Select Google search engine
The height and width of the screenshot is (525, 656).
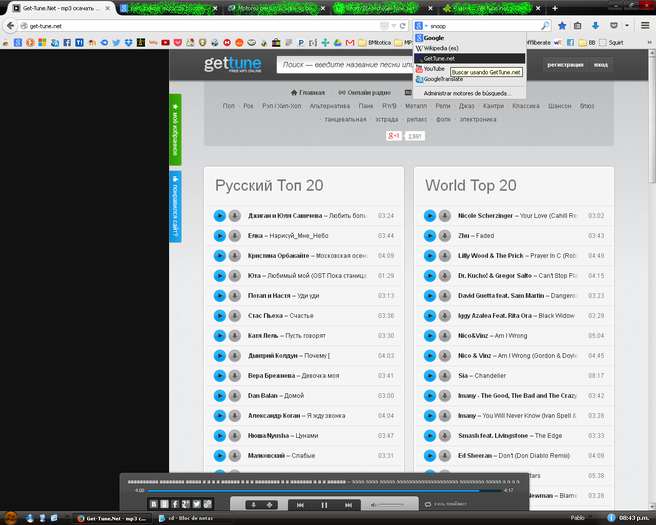[x=469, y=38]
